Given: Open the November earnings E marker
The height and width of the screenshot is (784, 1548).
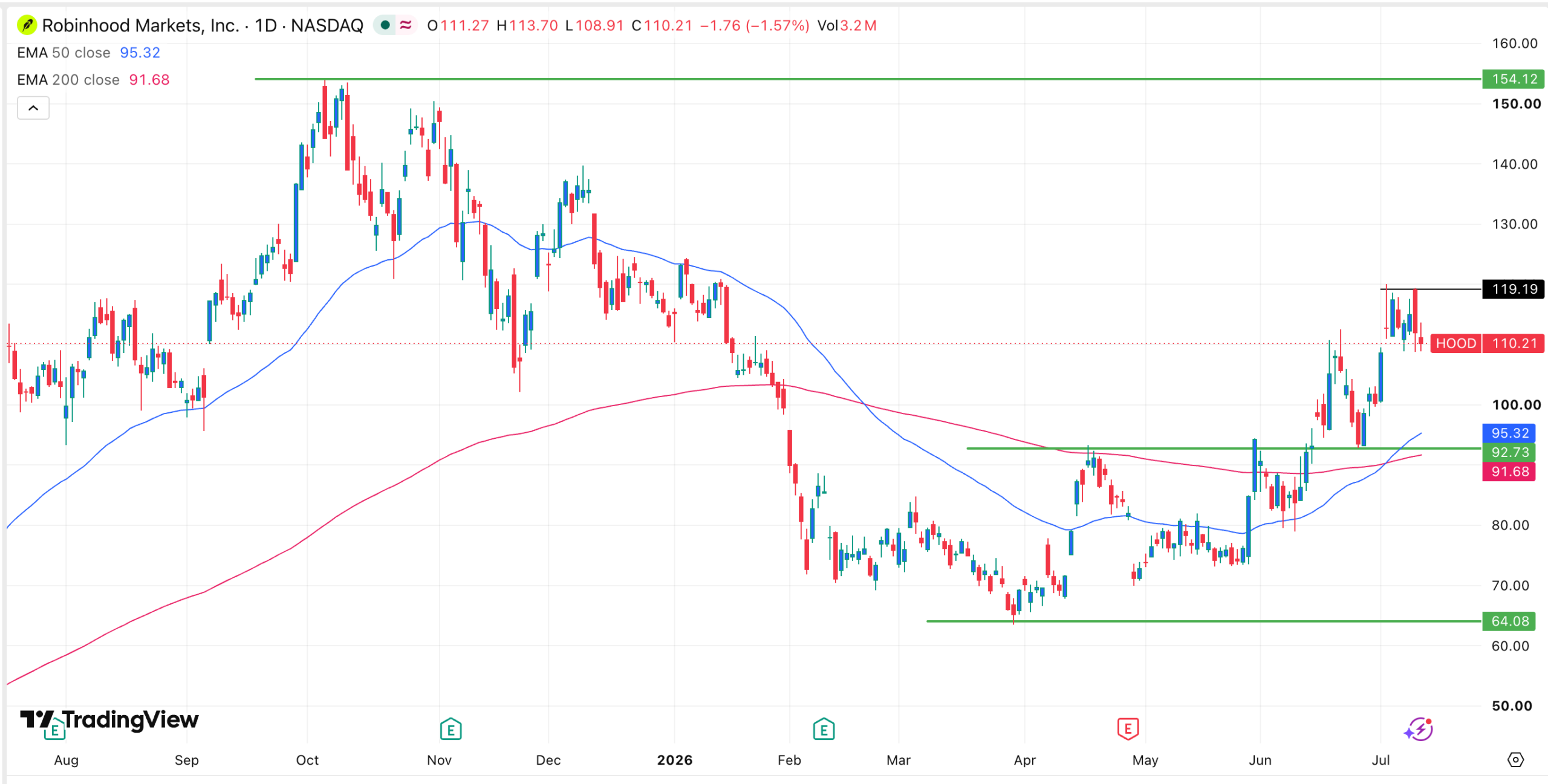Looking at the screenshot, I should [x=450, y=729].
